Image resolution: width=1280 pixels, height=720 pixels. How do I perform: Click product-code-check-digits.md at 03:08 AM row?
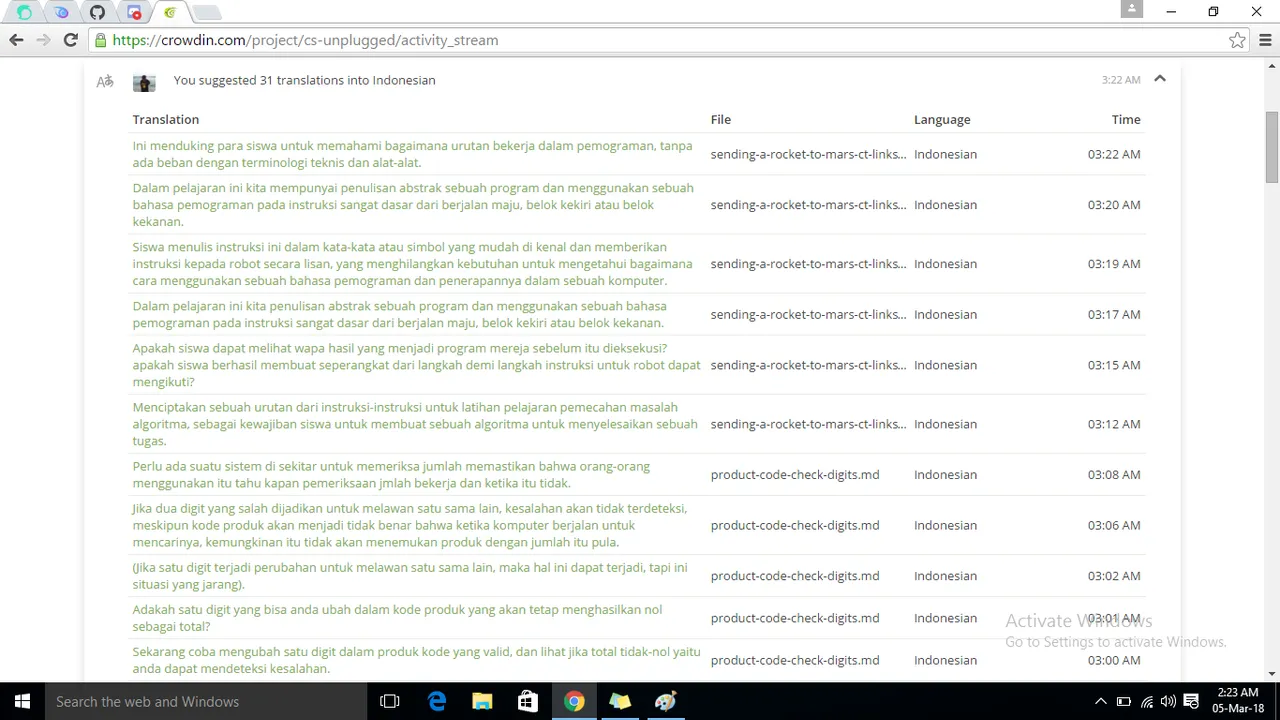[795, 475]
